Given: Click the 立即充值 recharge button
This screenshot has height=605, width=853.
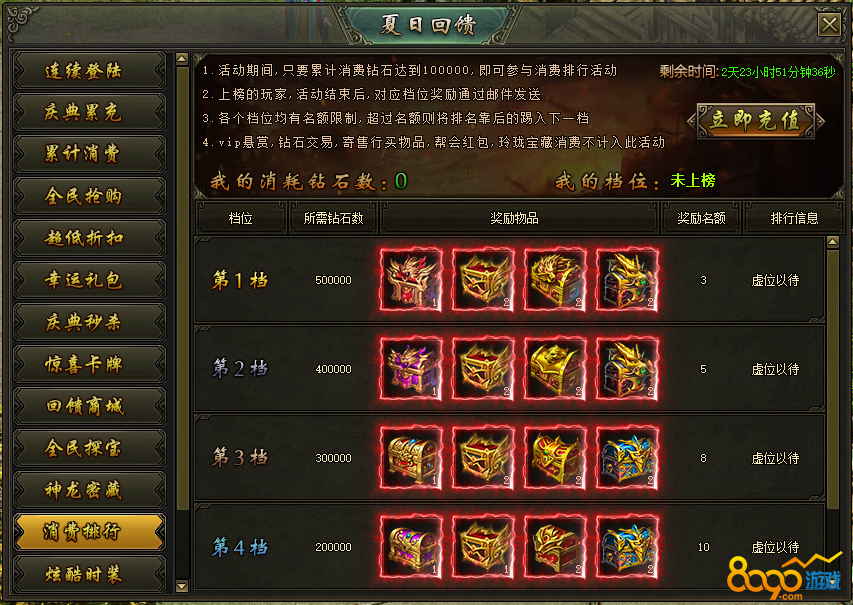Looking at the screenshot, I should (x=756, y=121).
